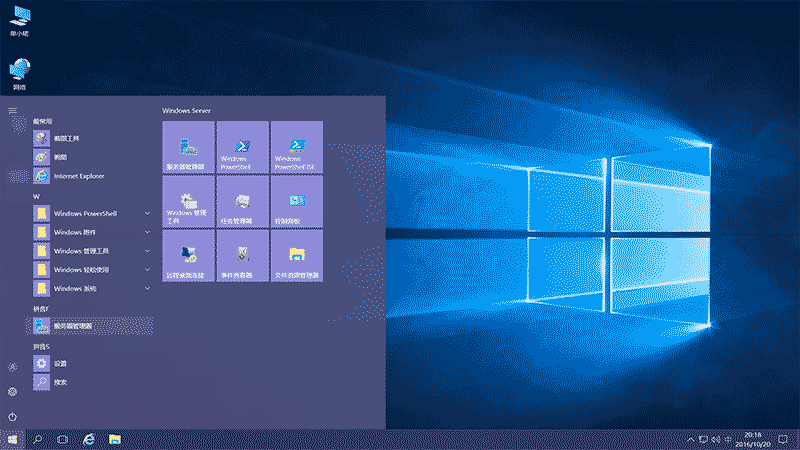Launch the Windows PowerShell ISE tile
The width and height of the screenshot is (800, 450).
pyautogui.click(x=297, y=146)
